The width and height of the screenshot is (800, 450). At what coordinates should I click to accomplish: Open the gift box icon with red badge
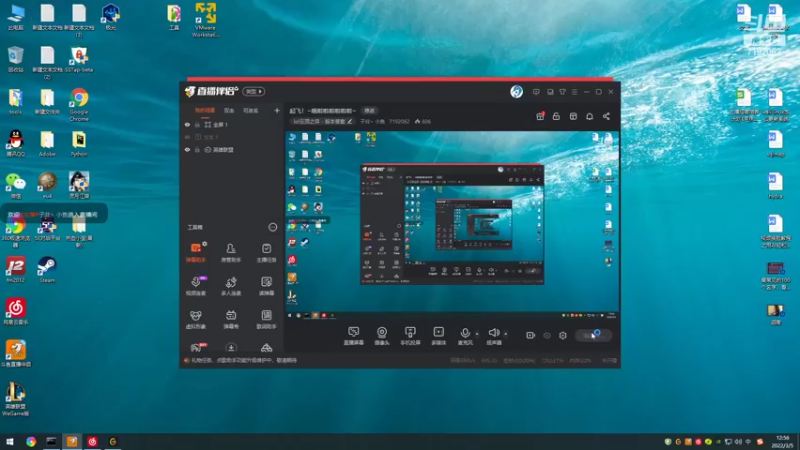point(540,116)
